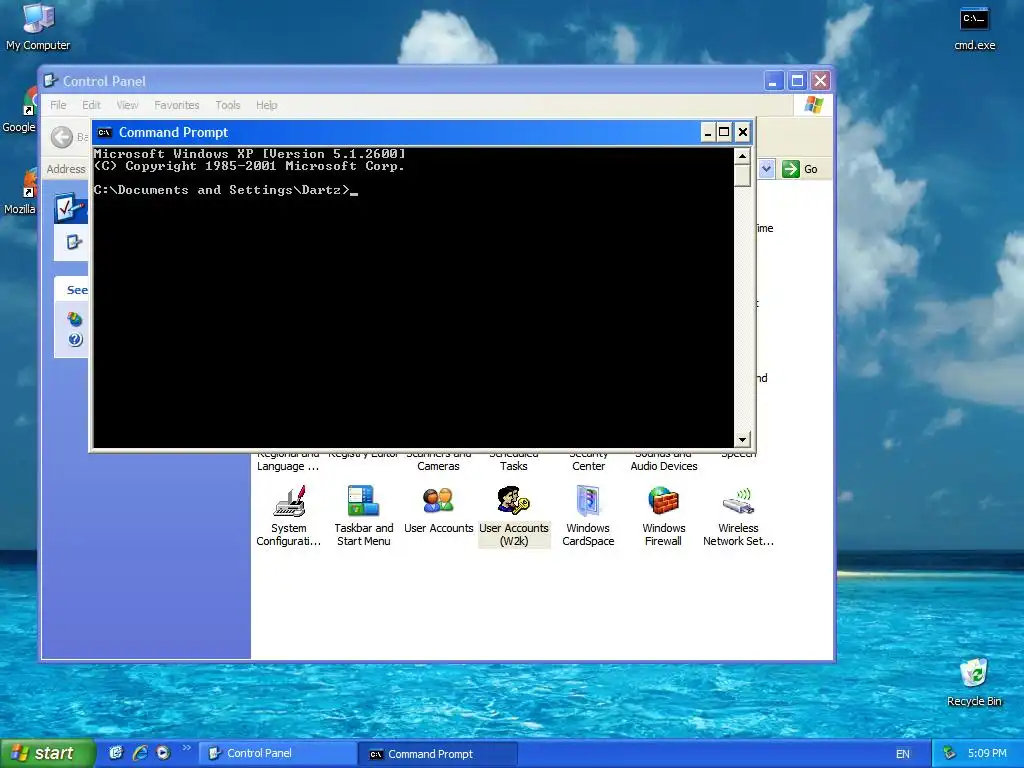Click the Back arrow in Control Panel
1024x768 pixels.
(62, 137)
